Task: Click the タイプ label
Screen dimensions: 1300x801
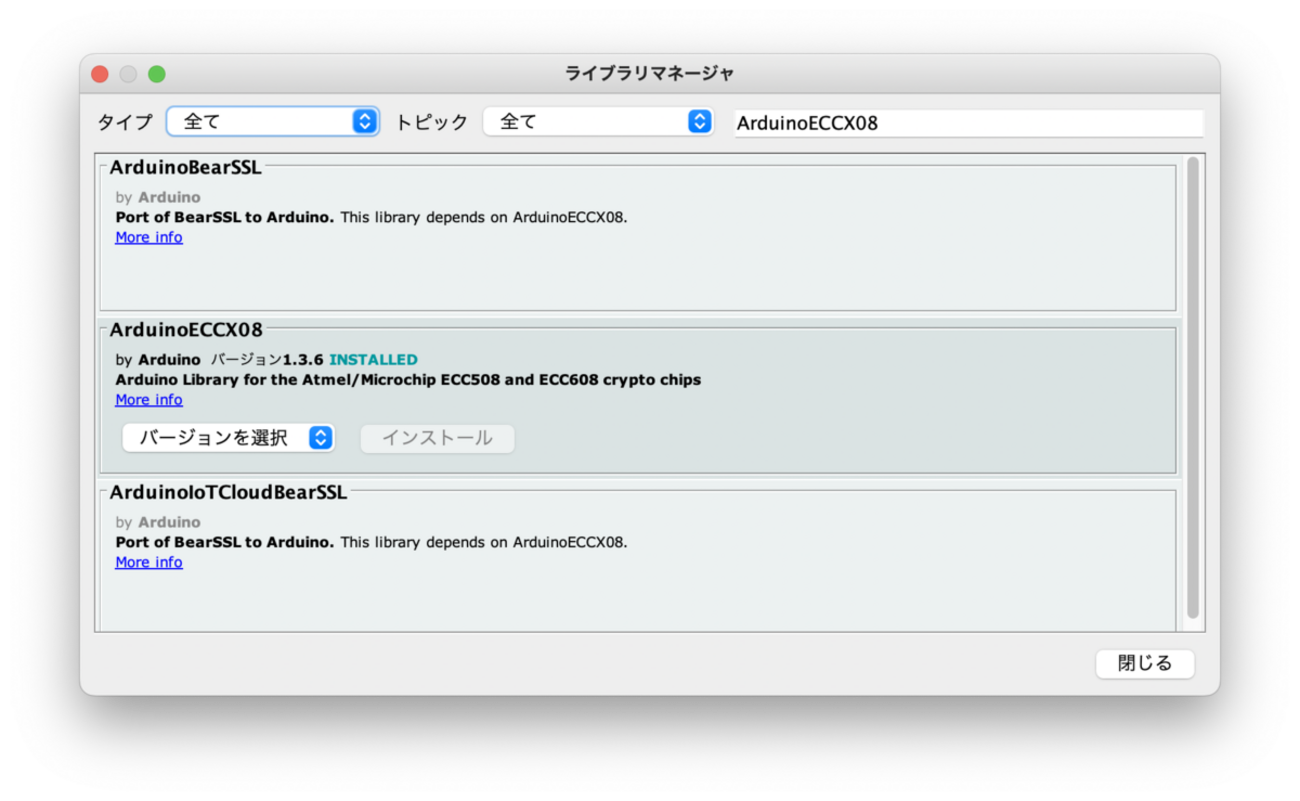Action: pyautogui.click(x=125, y=122)
